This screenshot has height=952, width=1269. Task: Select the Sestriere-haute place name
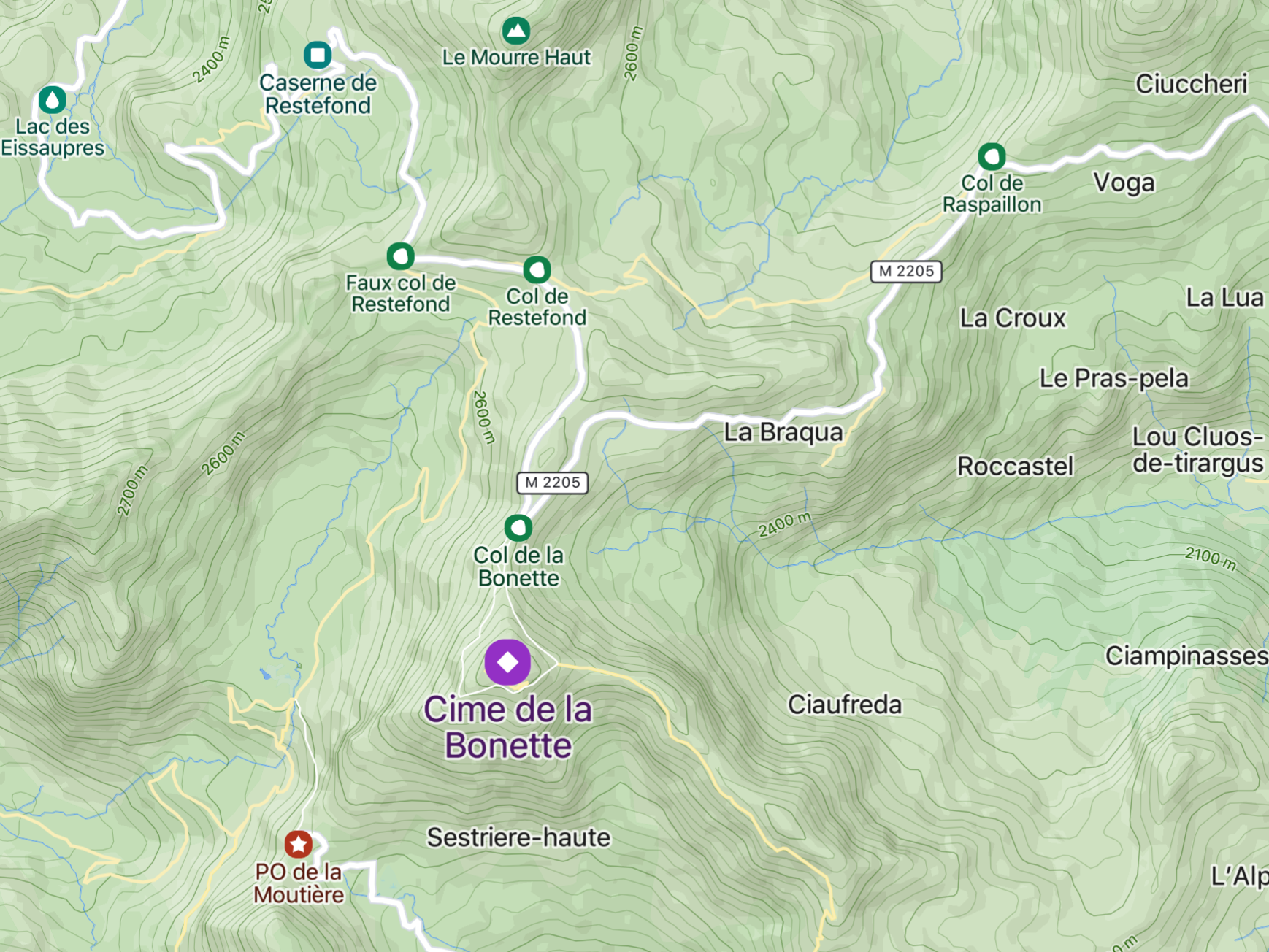pos(518,837)
